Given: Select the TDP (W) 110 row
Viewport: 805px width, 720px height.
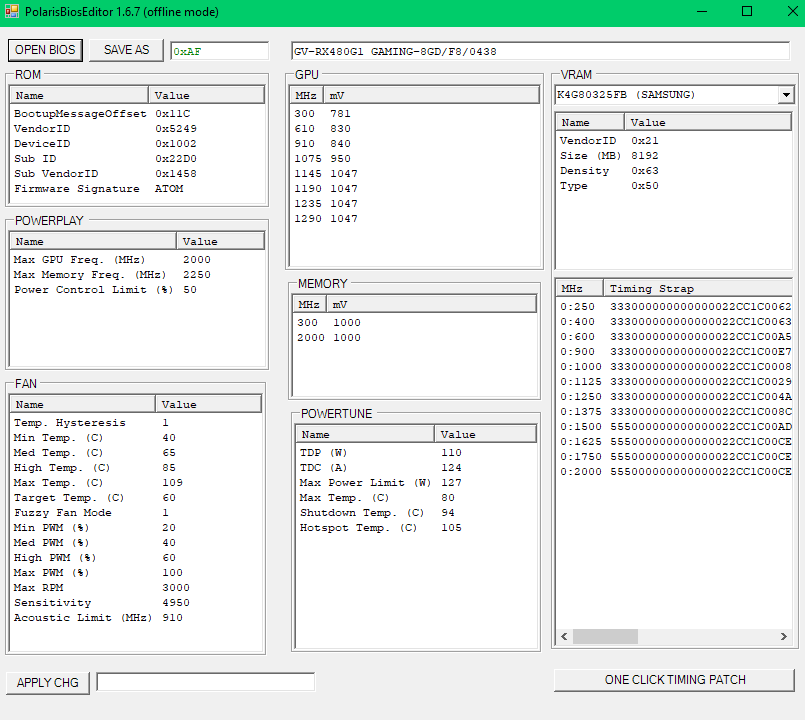Looking at the screenshot, I should click(x=416, y=452).
